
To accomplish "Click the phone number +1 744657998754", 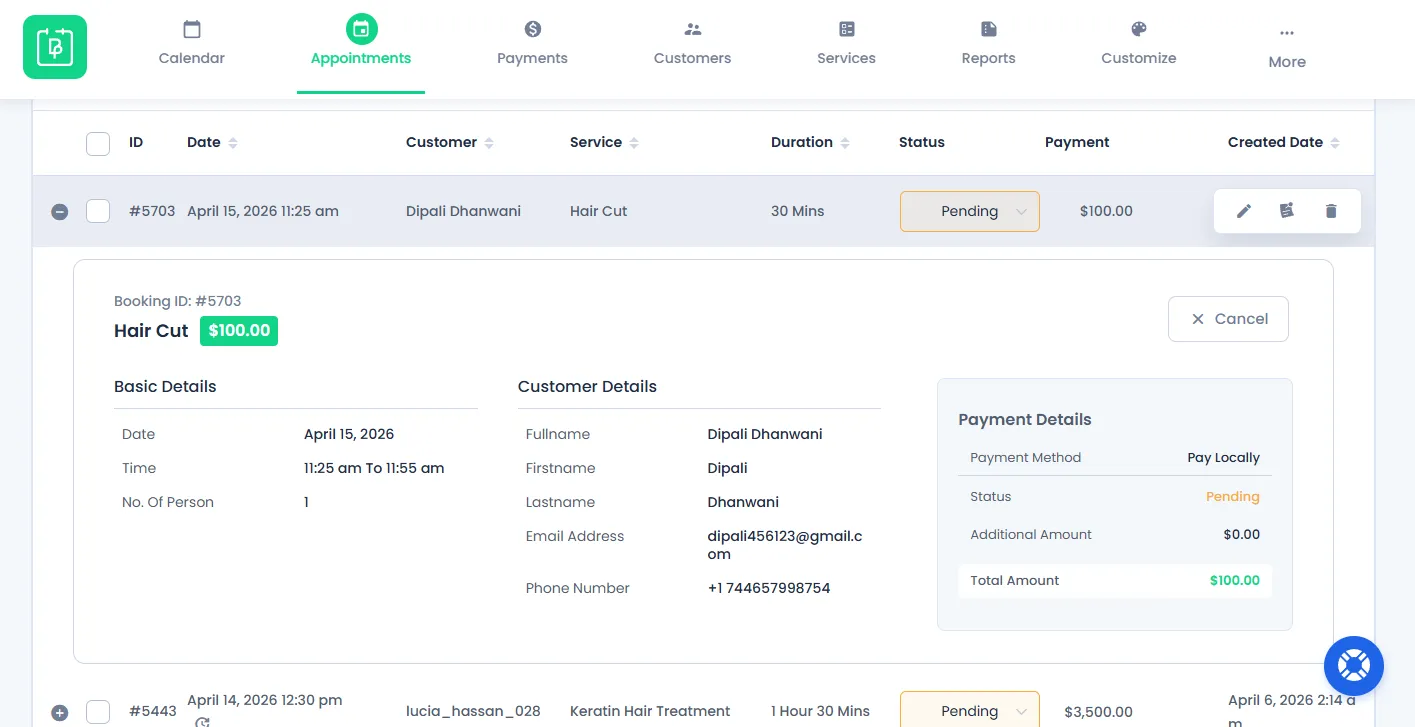I will [769, 588].
